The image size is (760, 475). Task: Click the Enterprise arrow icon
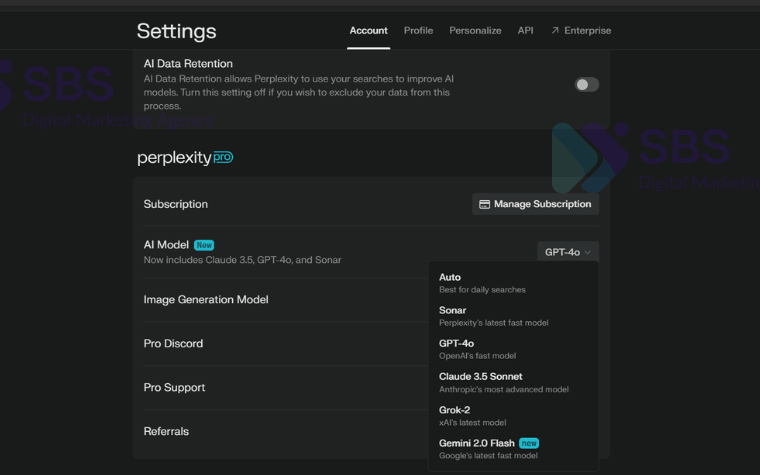(x=555, y=31)
